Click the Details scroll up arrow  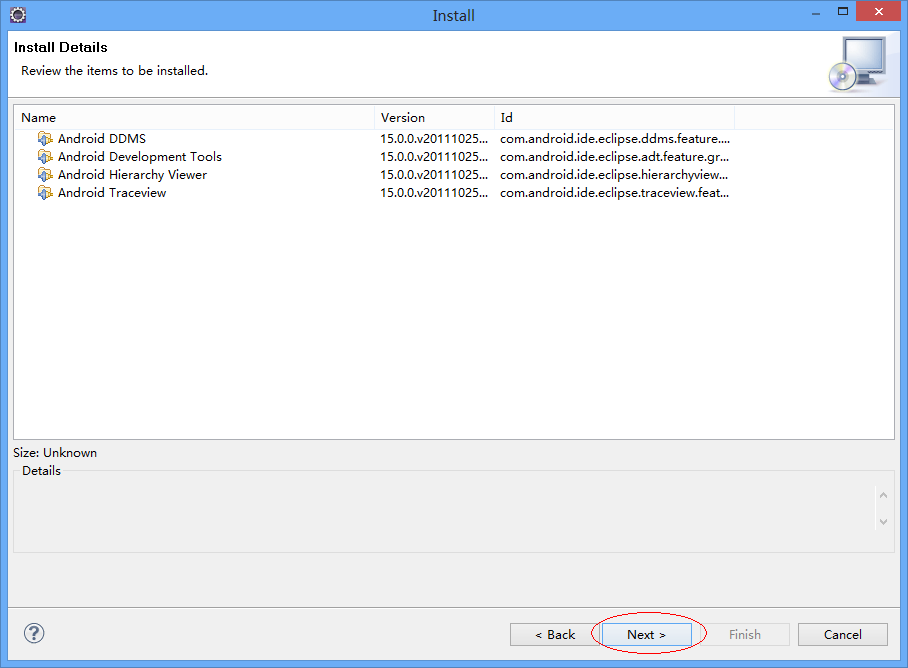883,495
